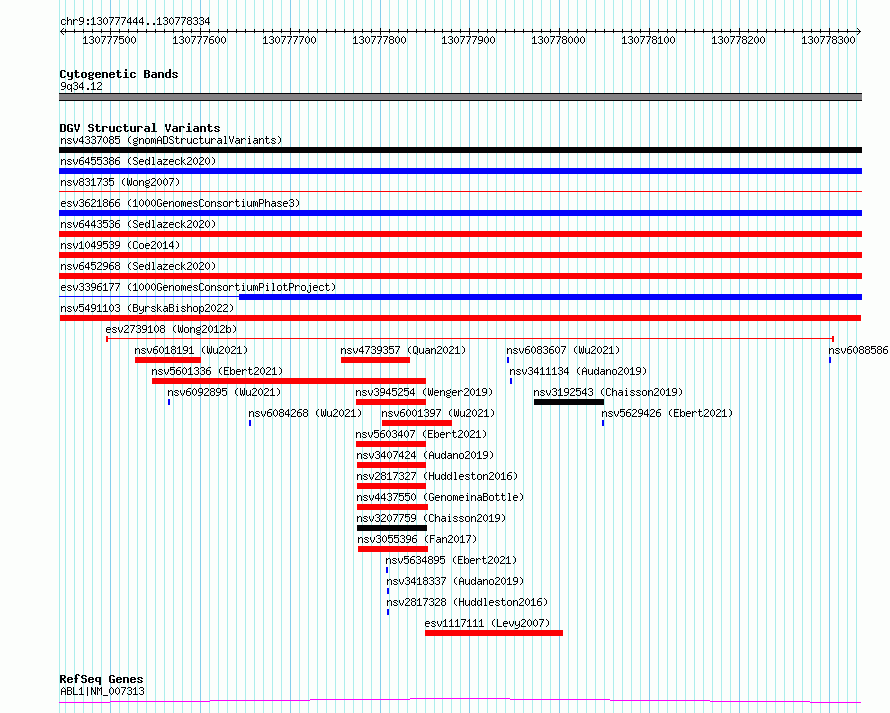The image size is (890, 713).
Task: Click the nsv6092895 (Wu2021) label
Action: tap(224, 392)
